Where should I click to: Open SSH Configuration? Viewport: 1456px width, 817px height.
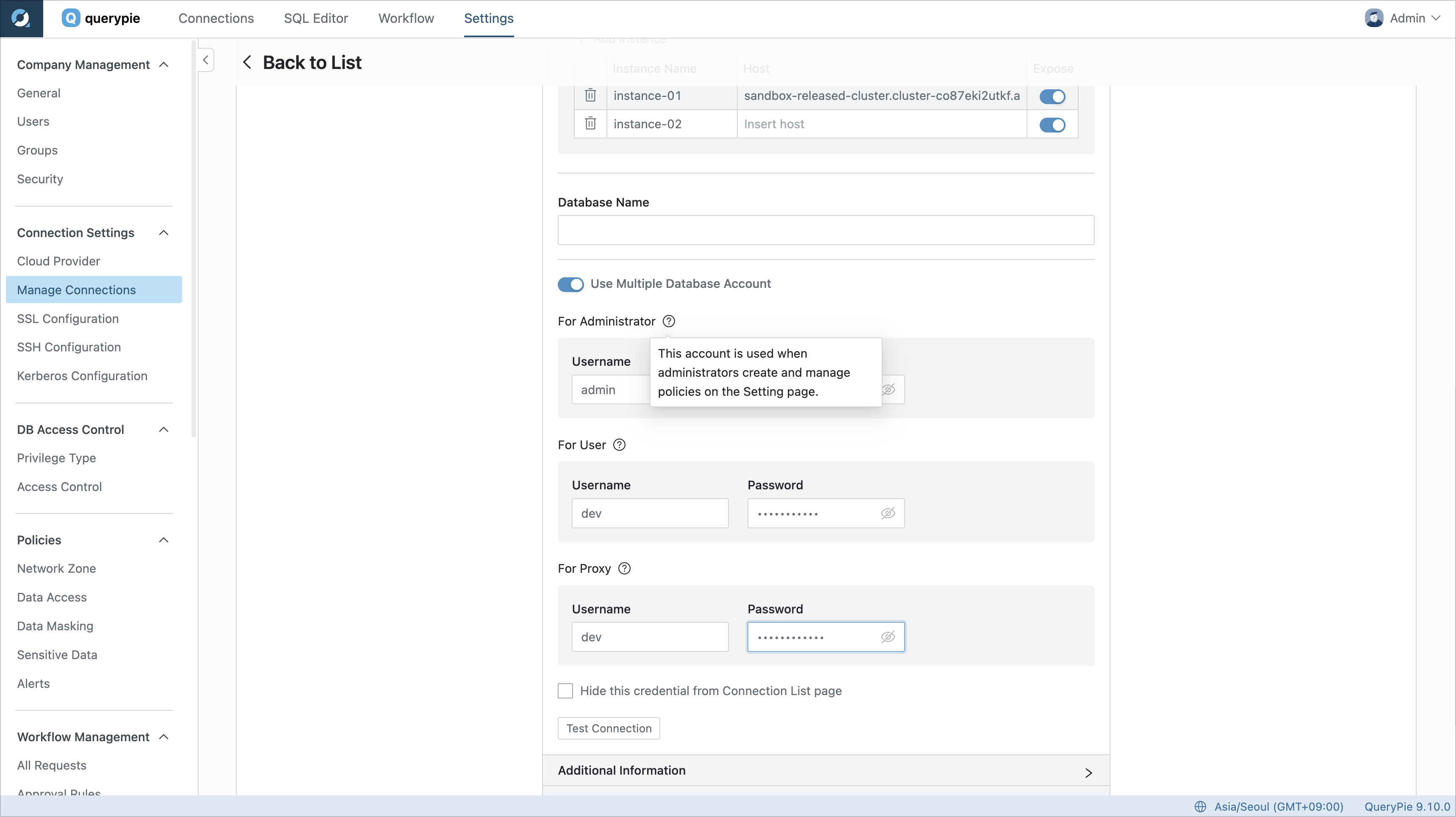pos(68,347)
